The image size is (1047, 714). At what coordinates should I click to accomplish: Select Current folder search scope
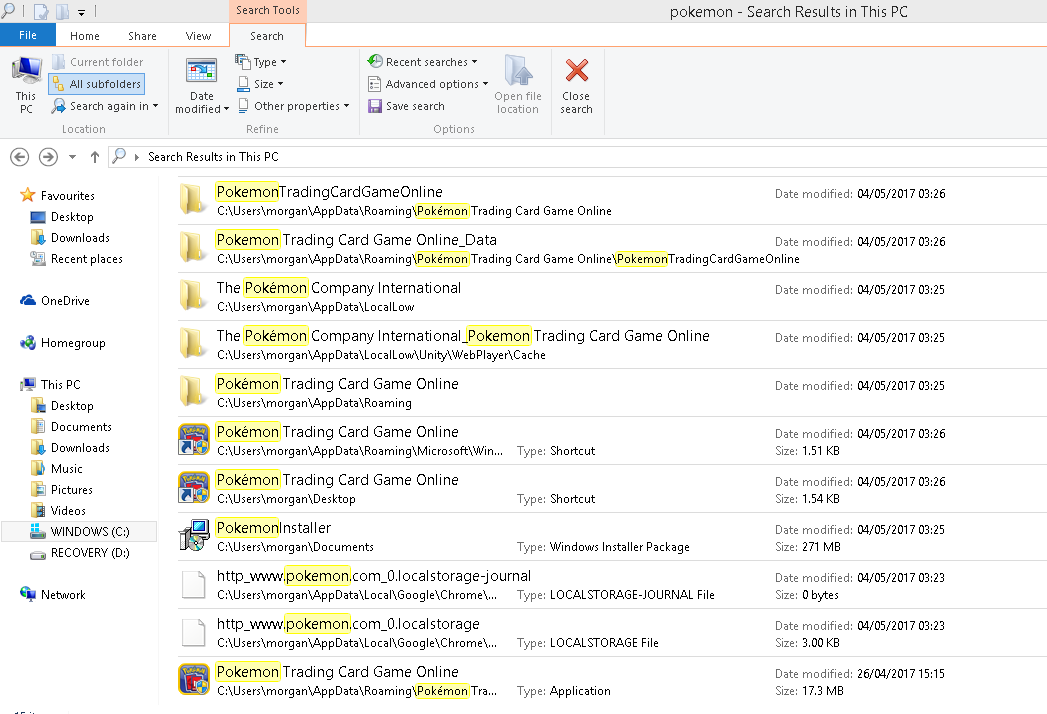click(x=97, y=62)
